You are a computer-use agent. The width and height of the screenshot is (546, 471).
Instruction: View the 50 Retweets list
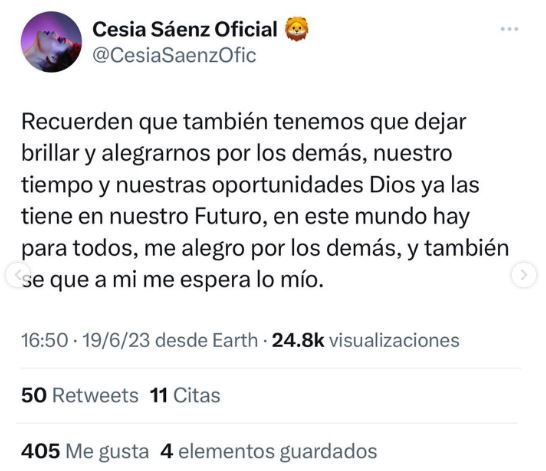point(80,395)
